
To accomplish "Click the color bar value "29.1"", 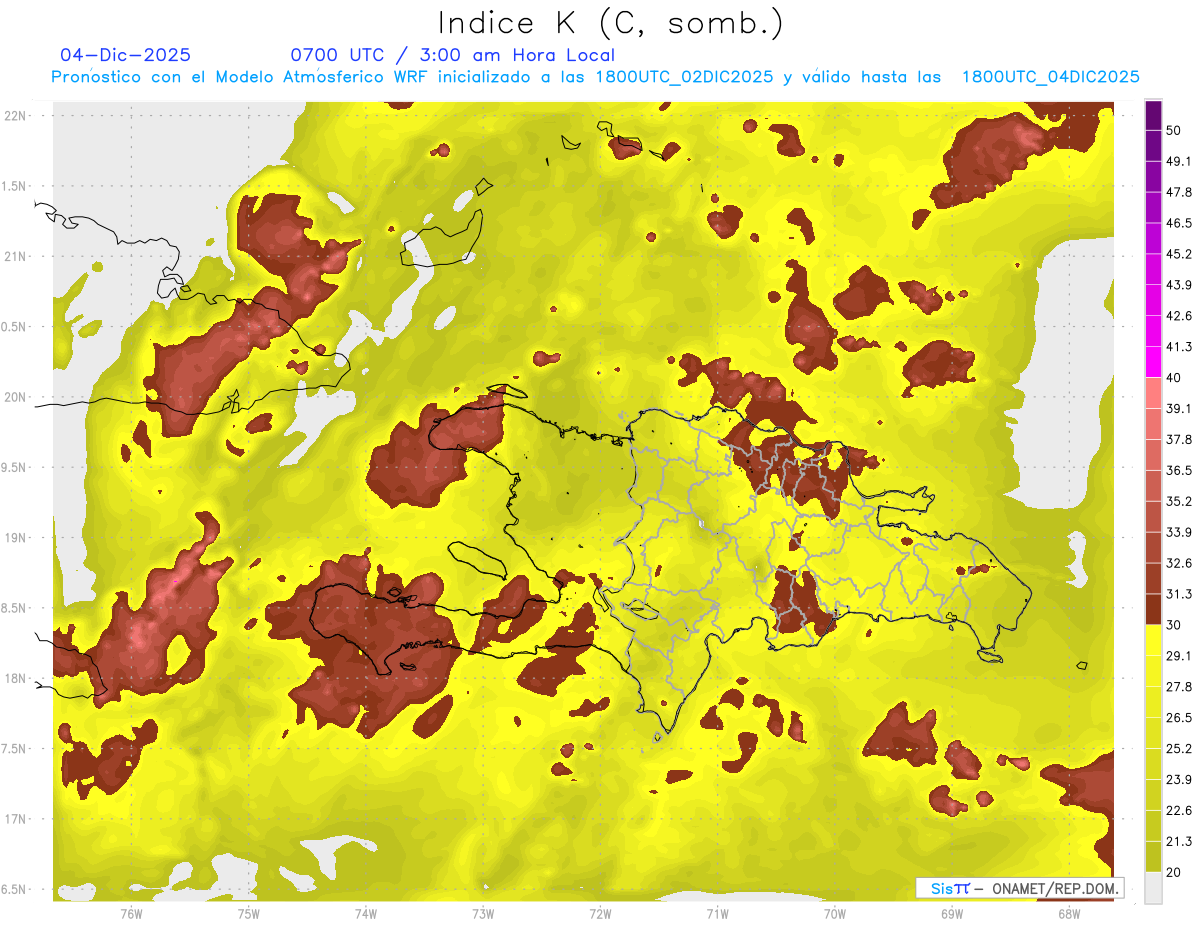I will [1179, 655].
